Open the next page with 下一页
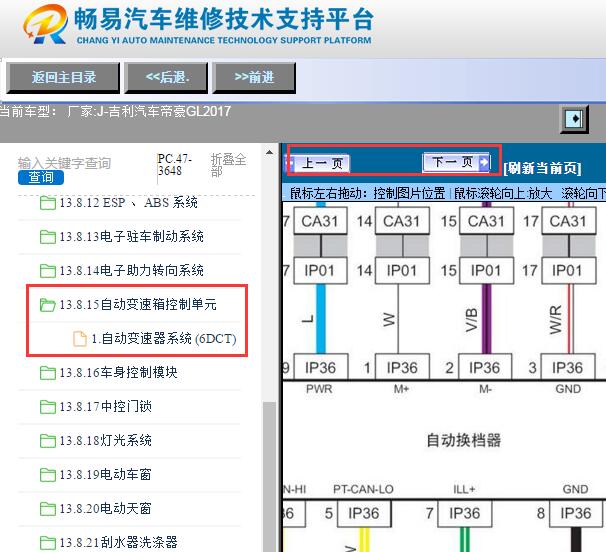 tap(457, 162)
